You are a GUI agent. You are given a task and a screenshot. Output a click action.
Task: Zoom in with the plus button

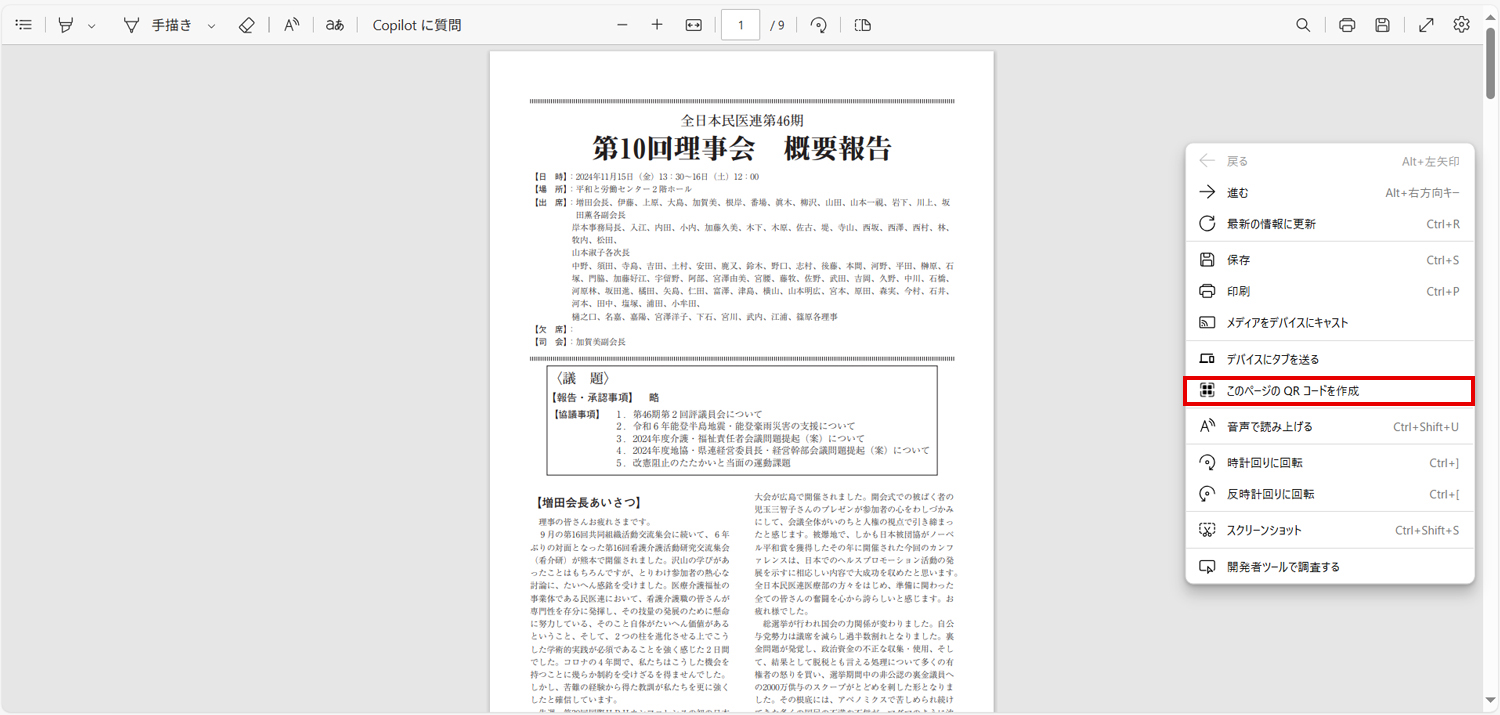click(657, 25)
